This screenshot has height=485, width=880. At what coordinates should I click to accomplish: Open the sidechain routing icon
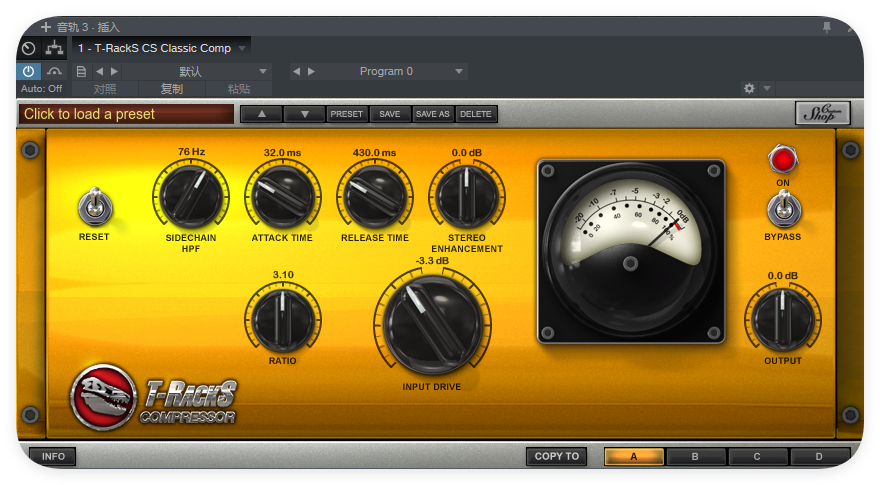coord(54,48)
